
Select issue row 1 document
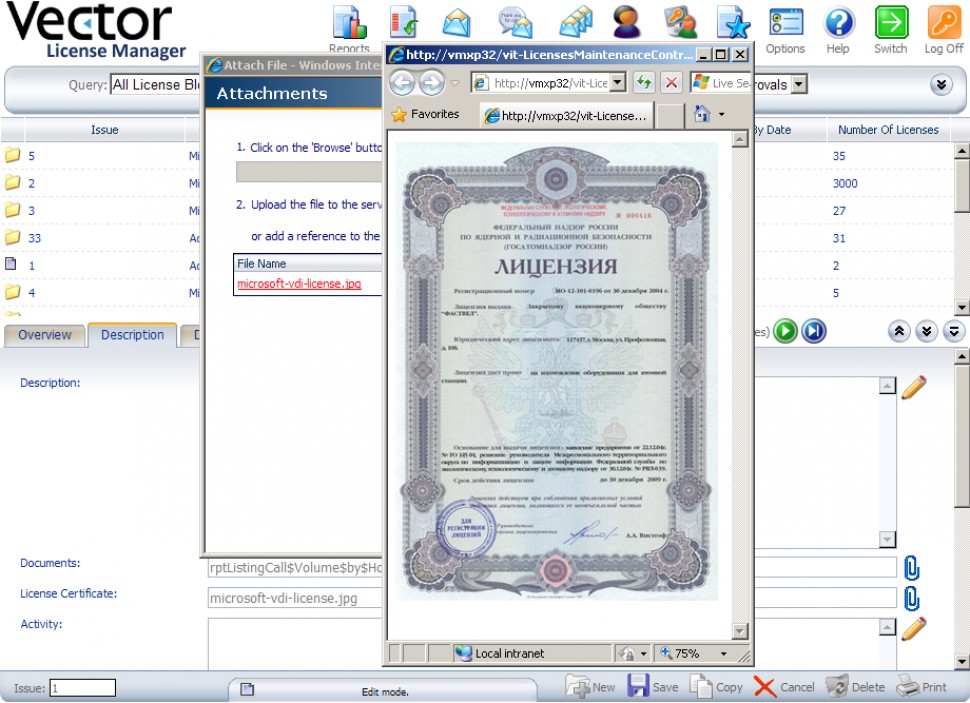coord(11,264)
